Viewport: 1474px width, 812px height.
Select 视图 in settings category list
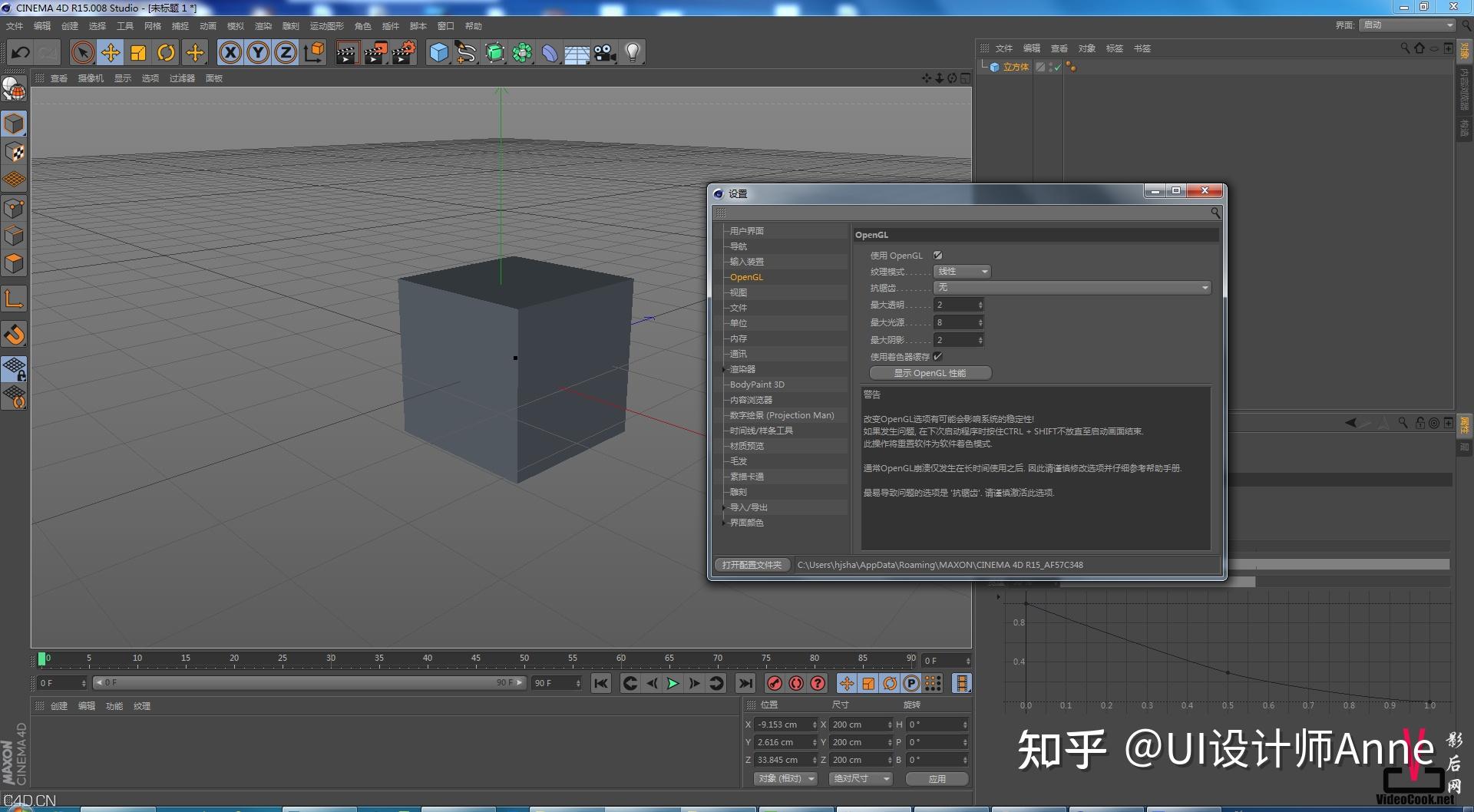[739, 292]
